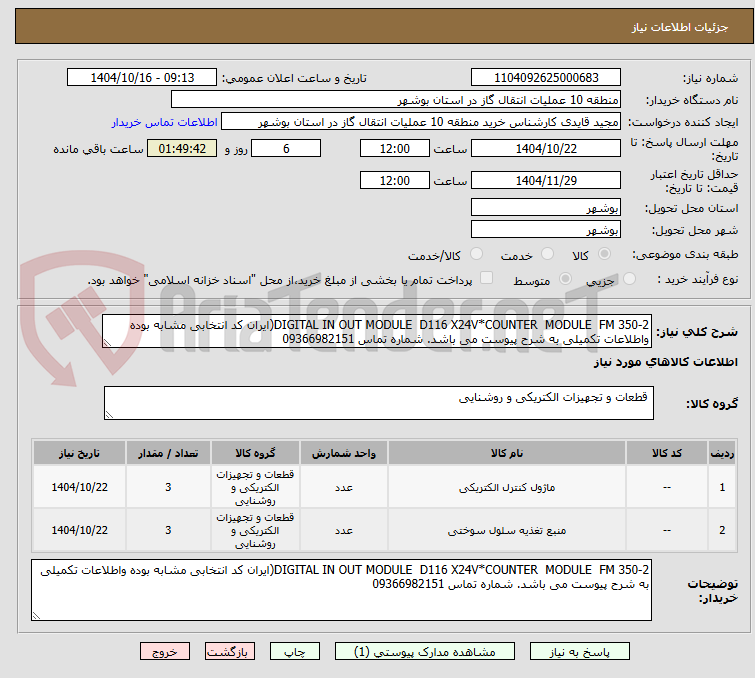Click the نام دستگاه خریدار field
The height and width of the screenshot is (678, 755).
pyautogui.click(x=396, y=100)
